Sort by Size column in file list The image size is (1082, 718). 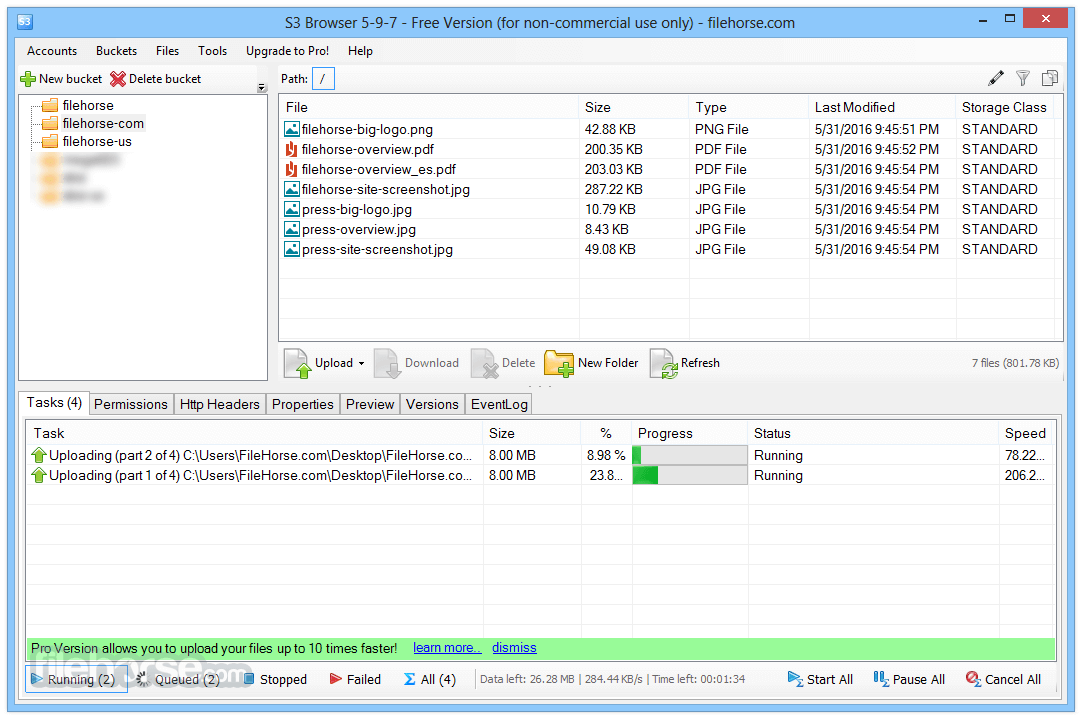click(633, 108)
